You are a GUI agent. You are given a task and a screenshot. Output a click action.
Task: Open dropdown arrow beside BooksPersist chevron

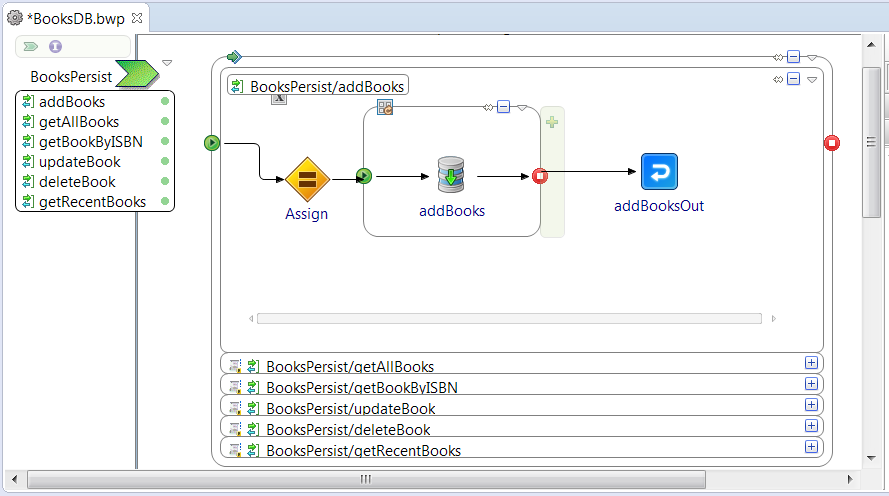pyautogui.click(x=167, y=63)
